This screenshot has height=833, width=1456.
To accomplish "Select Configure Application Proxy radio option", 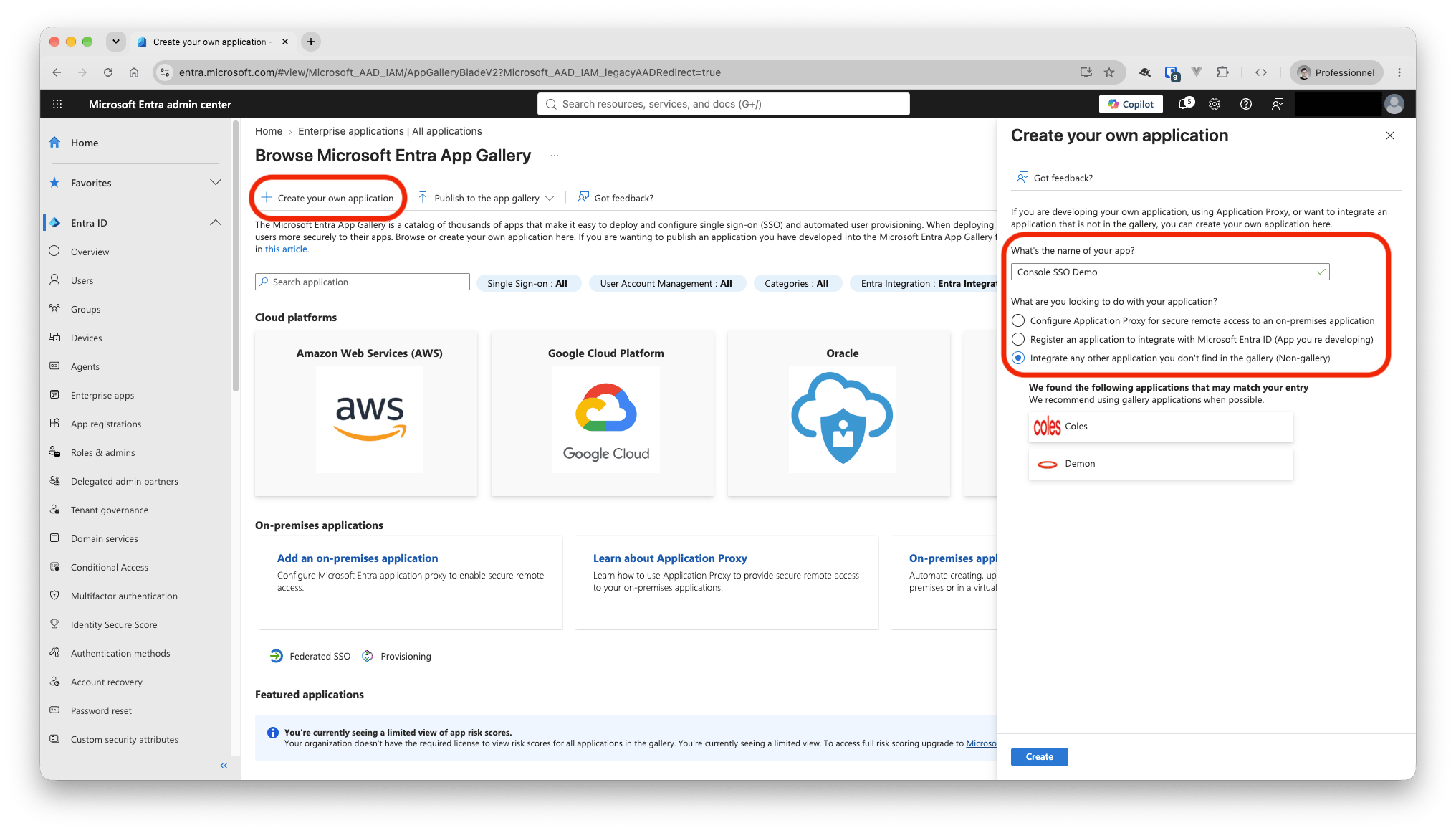I will (1018, 320).
